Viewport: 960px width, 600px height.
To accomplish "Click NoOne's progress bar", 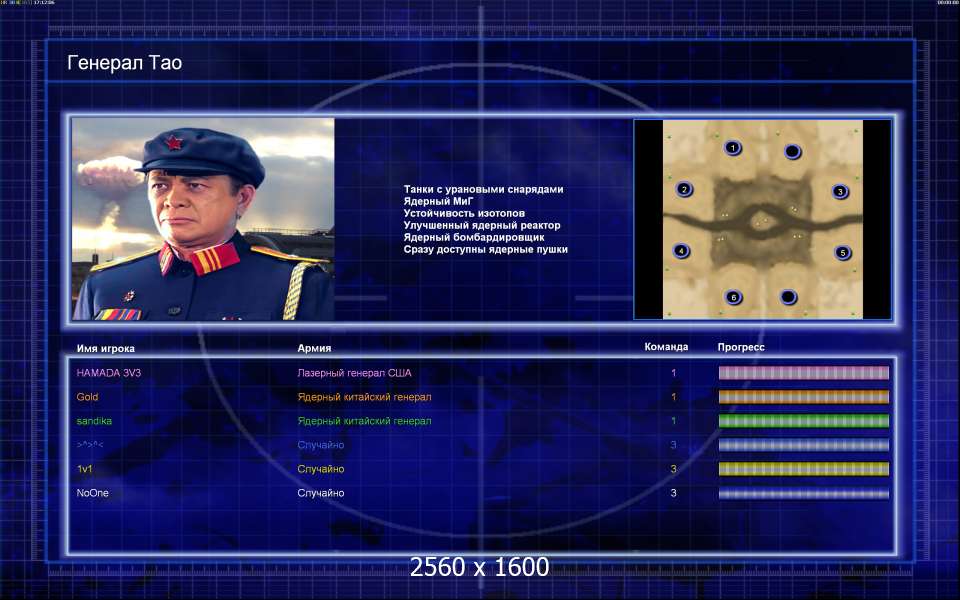I will (803, 493).
